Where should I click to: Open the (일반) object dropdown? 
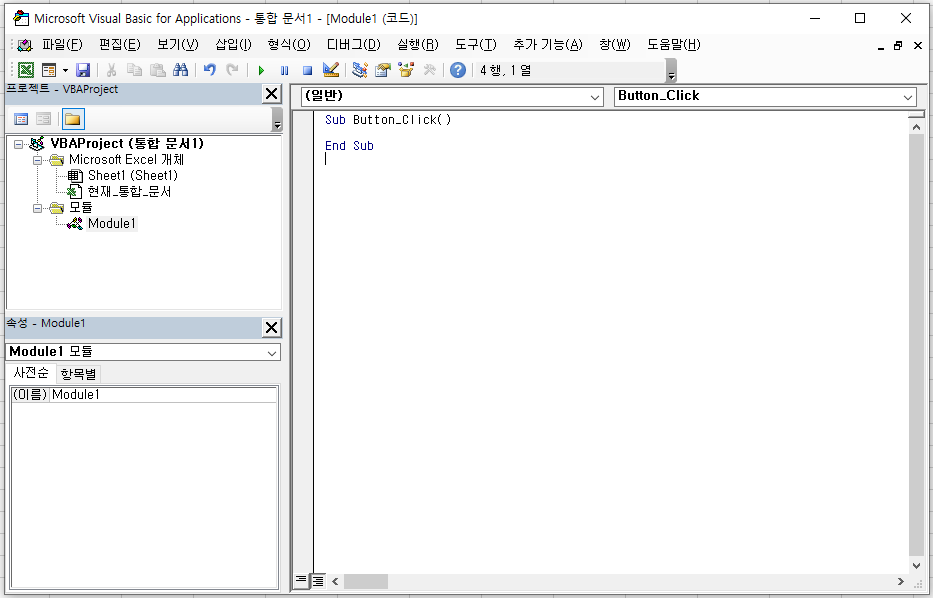point(594,97)
